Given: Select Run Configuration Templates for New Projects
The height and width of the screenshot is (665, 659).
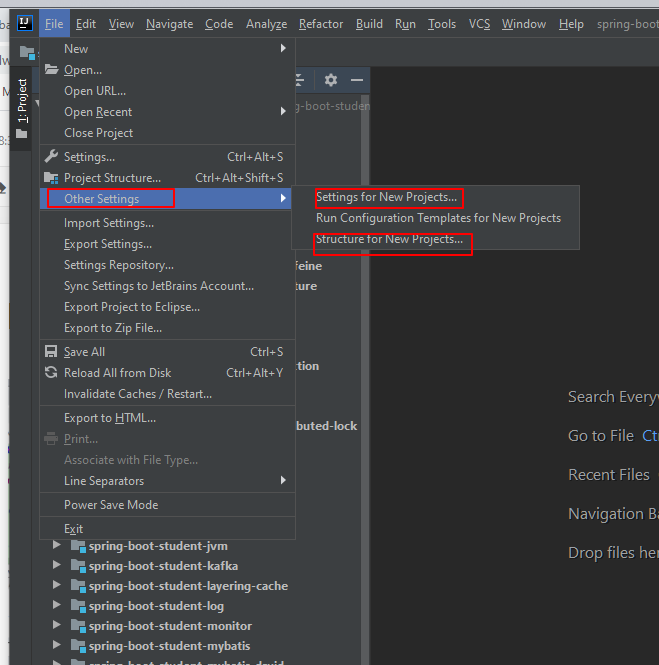Looking at the screenshot, I should (x=435, y=218).
